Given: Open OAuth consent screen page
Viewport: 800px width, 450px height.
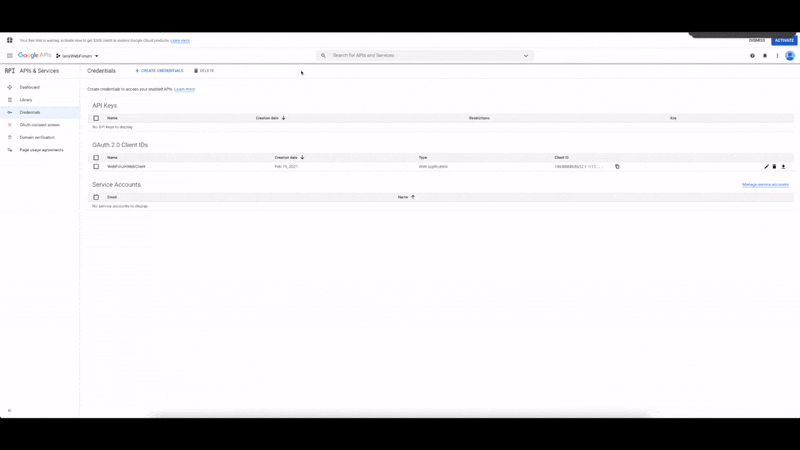Looking at the screenshot, I should tap(40, 125).
